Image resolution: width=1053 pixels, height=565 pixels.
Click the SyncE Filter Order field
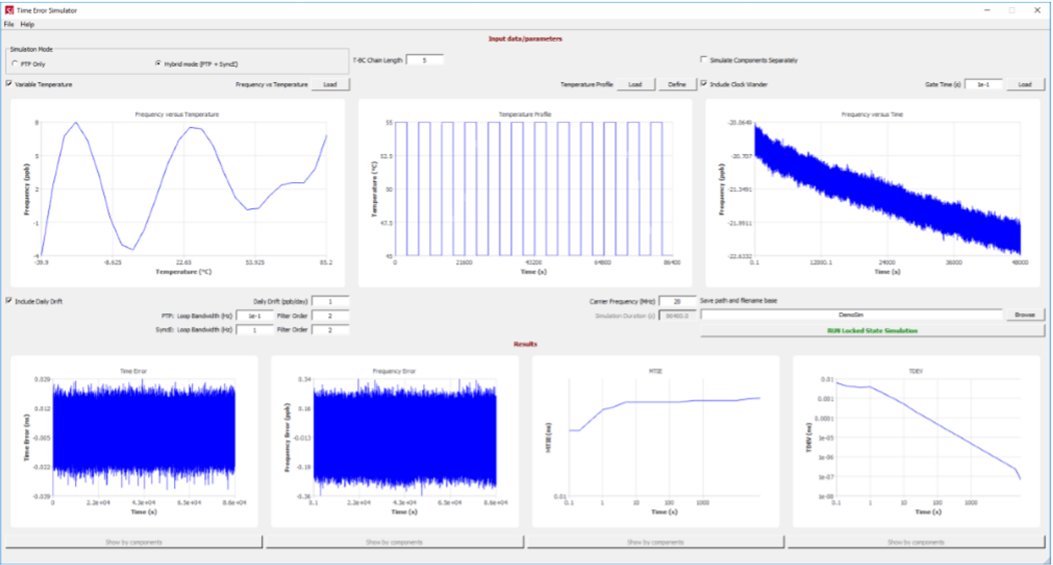(330, 330)
